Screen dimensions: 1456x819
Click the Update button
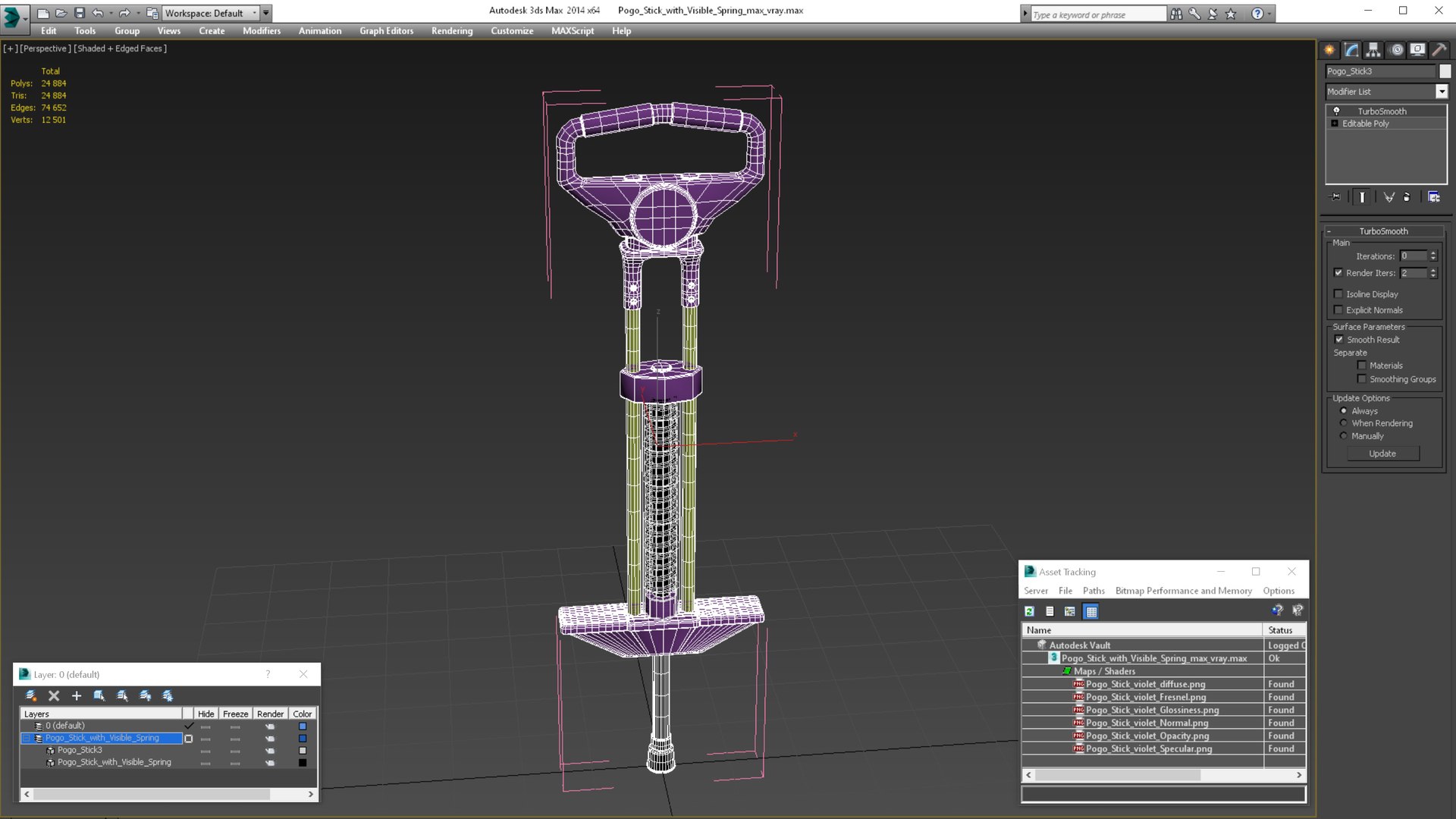coord(1382,453)
